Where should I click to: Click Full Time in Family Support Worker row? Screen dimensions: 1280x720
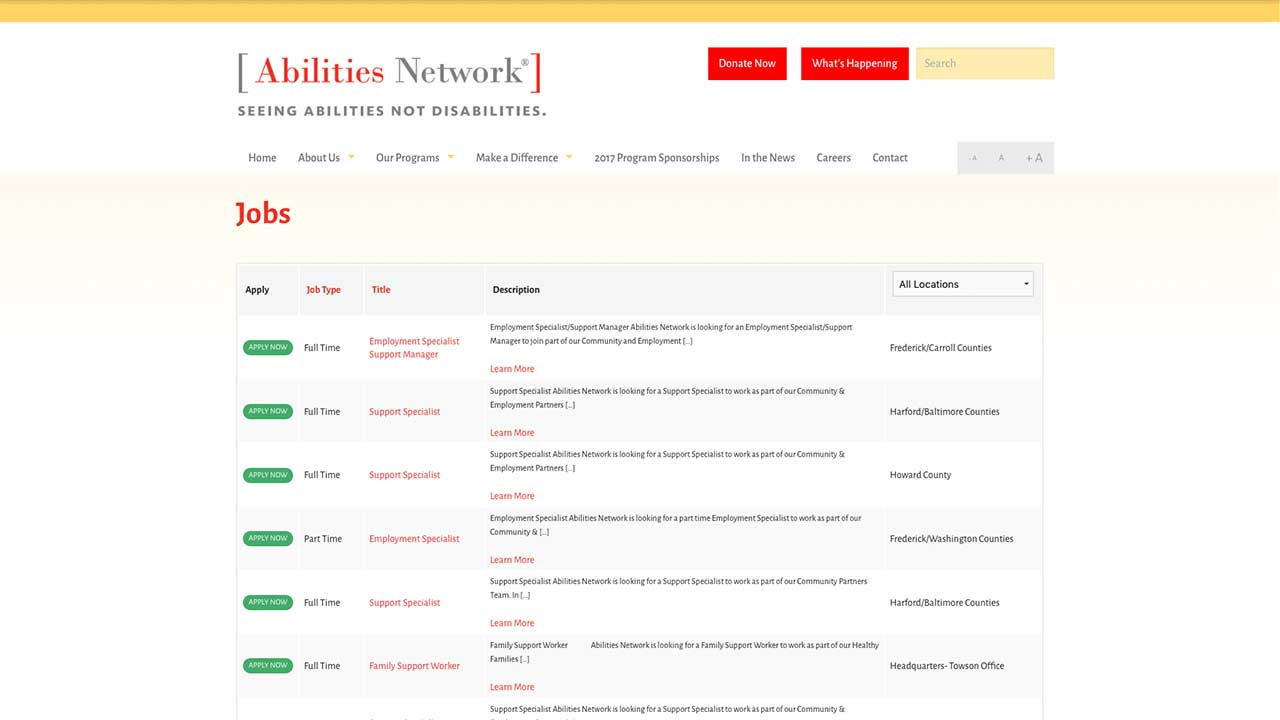[x=322, y=666]
